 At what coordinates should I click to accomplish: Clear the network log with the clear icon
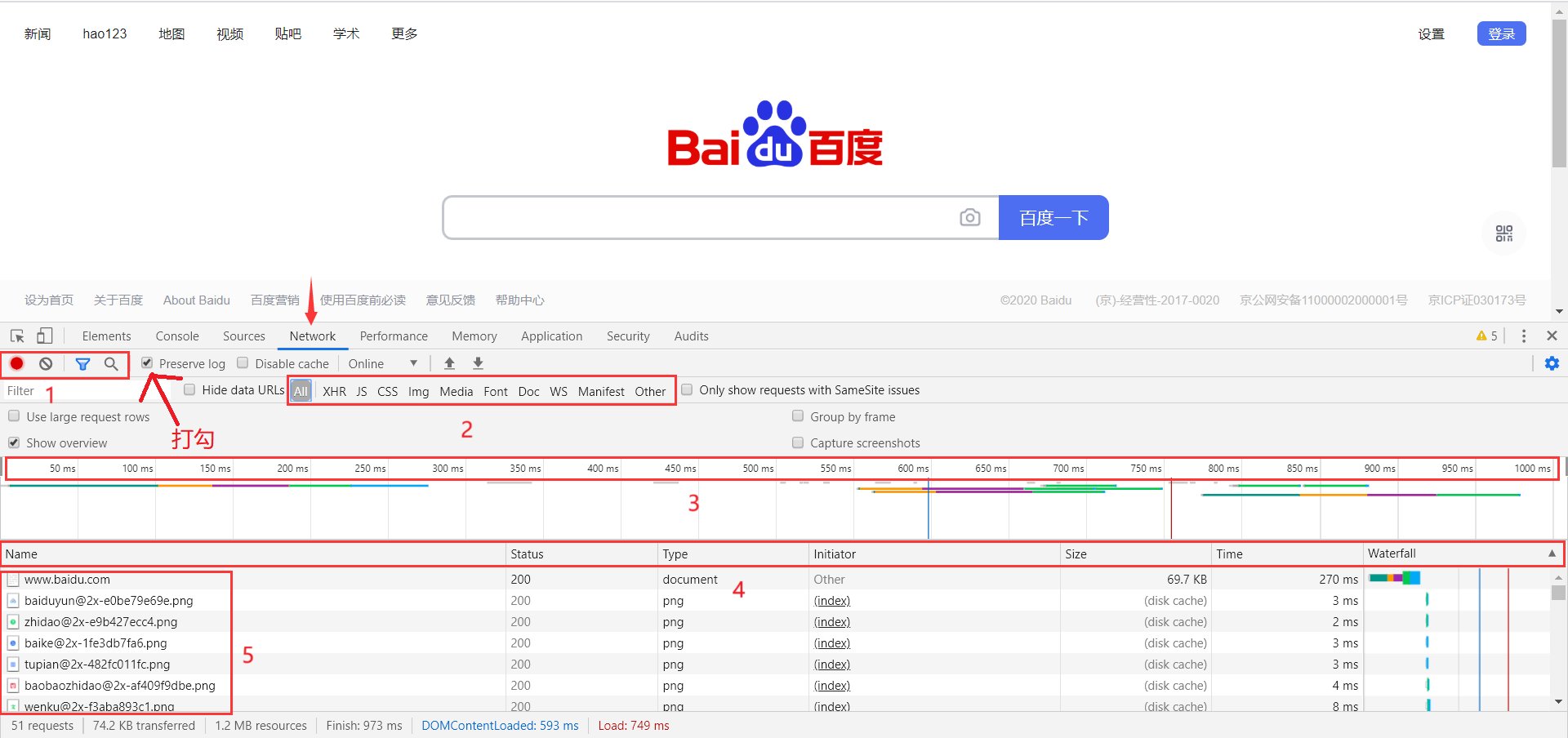pyautogui.click(x=46, y=364)
